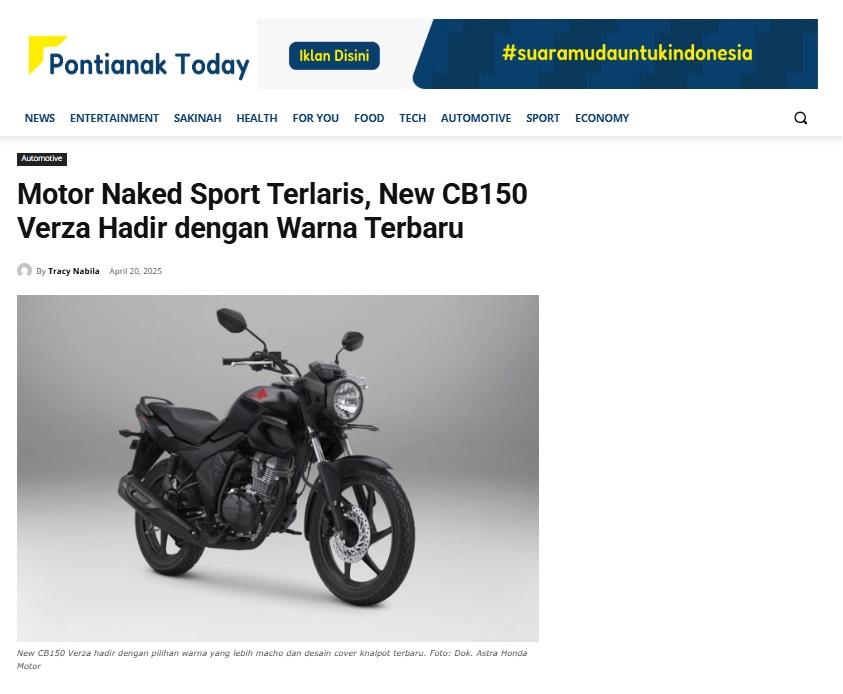Click the CB150 Verza article headline
843x694 pixels.
tap(272, 211)
